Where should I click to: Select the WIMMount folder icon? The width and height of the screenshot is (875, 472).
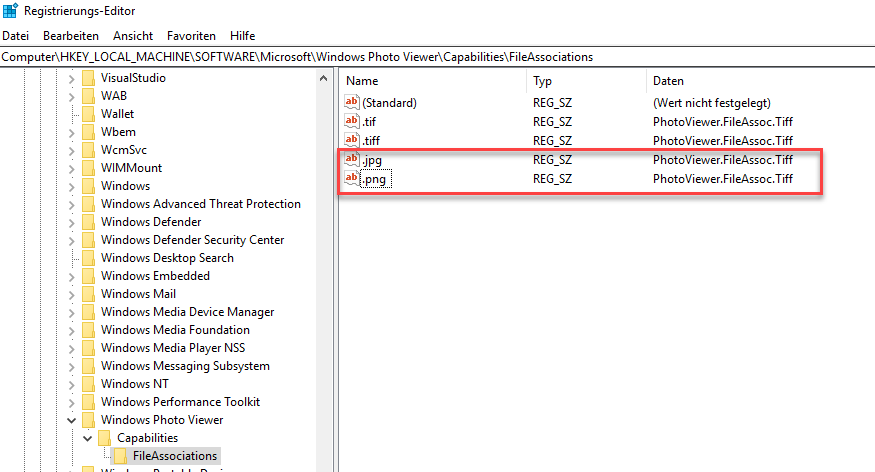tap(88, 168)
